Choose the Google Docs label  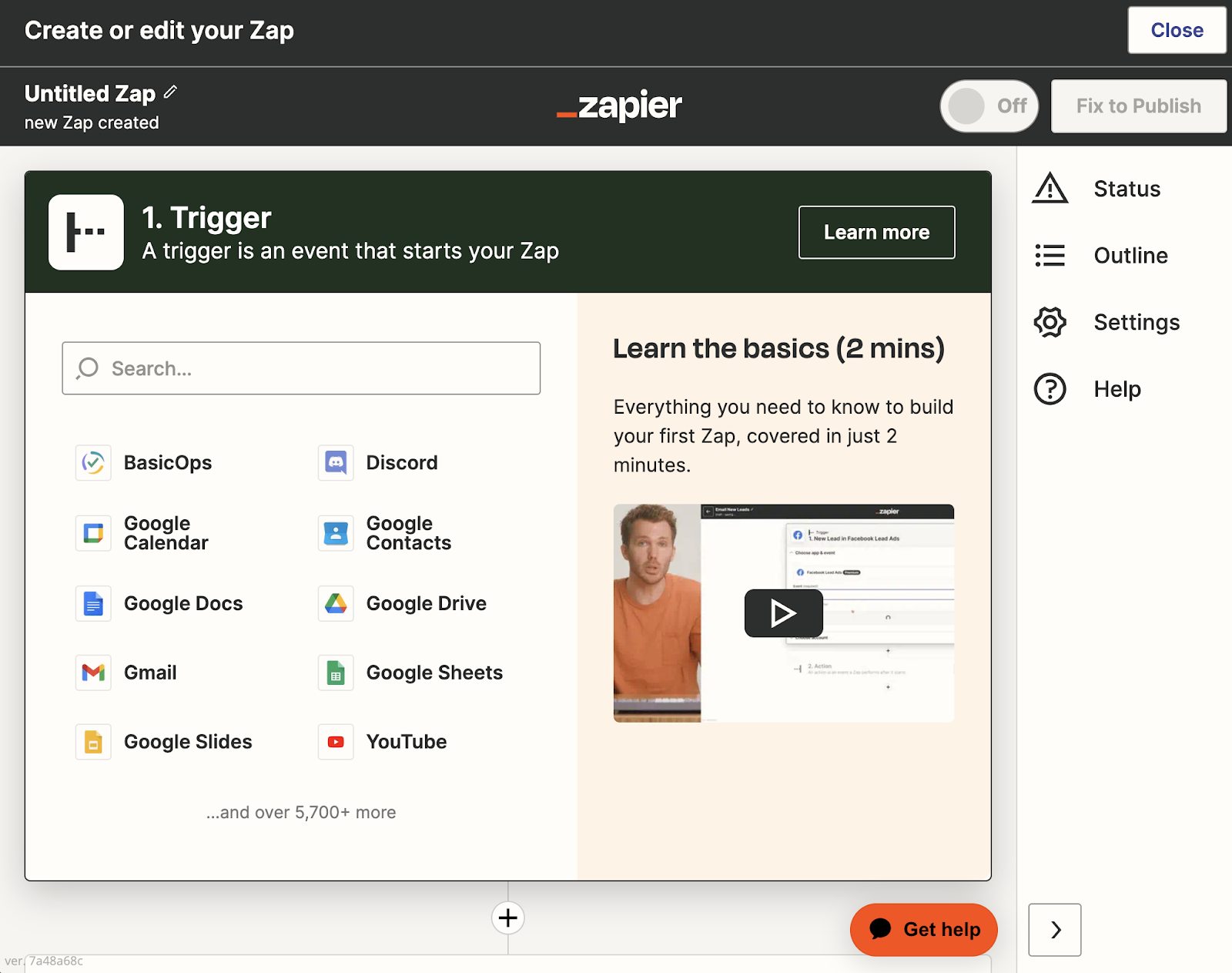coord(183,603)
